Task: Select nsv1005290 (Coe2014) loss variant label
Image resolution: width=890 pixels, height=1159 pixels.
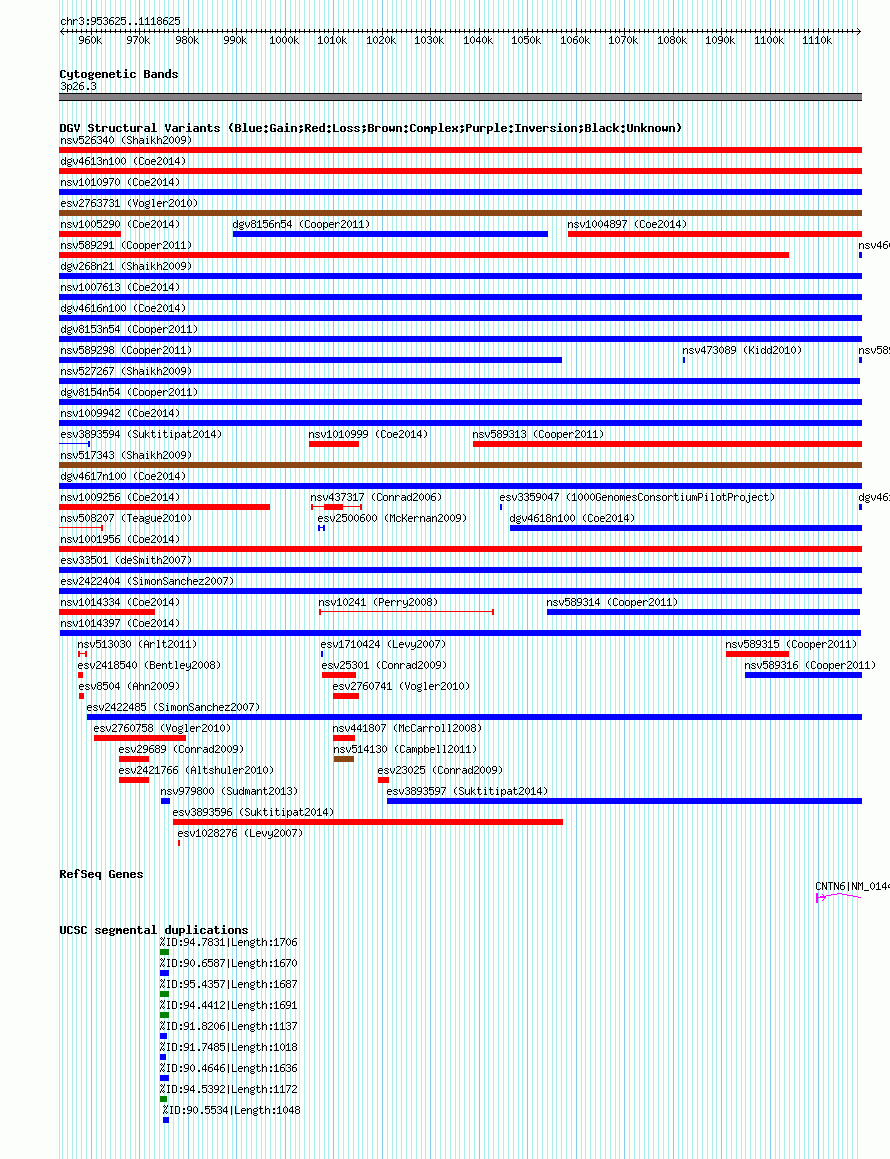Action: click(x=120, y=224)
